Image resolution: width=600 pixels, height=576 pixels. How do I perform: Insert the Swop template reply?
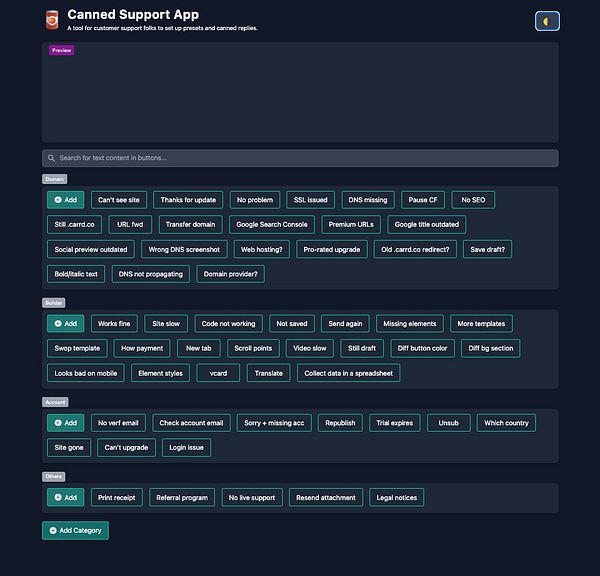point(77,348)
